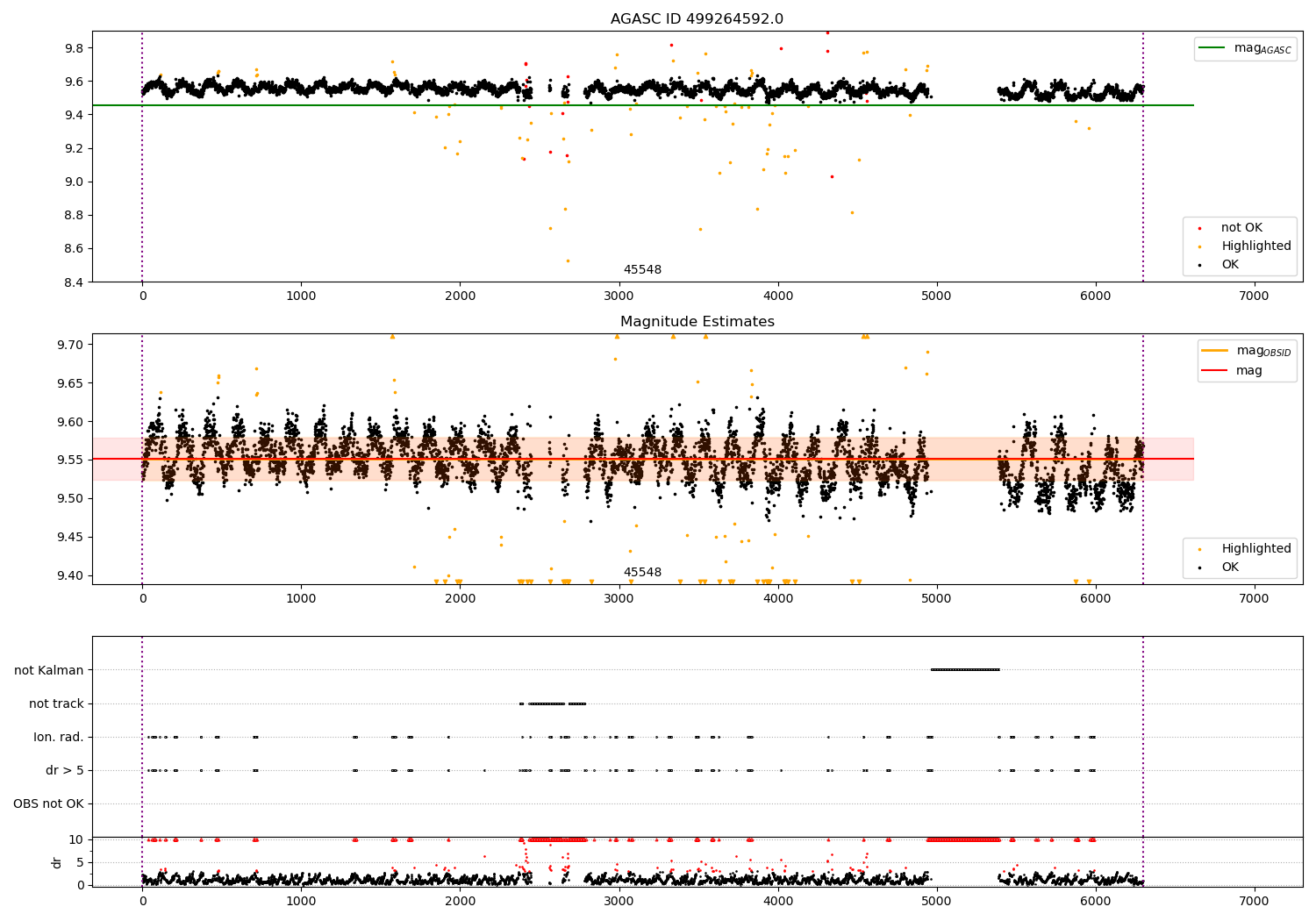This screenshot has height=921, width=1316.
Task: Click '45548' annotation in the middle plot
Action: [x=642, y=573]
